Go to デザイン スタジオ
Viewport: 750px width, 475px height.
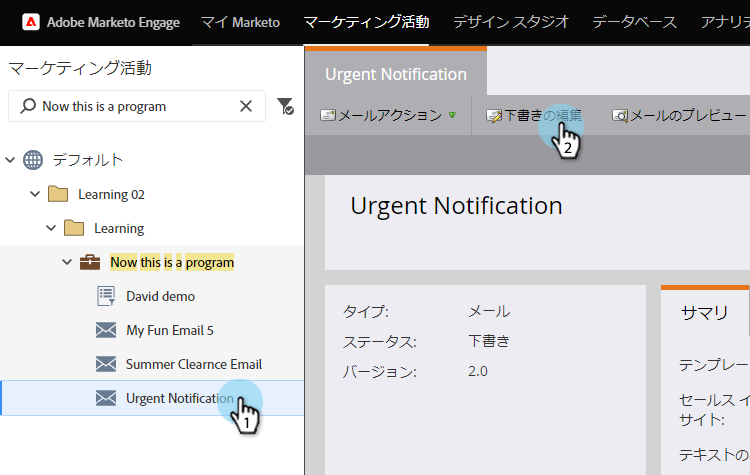[511, 22]
